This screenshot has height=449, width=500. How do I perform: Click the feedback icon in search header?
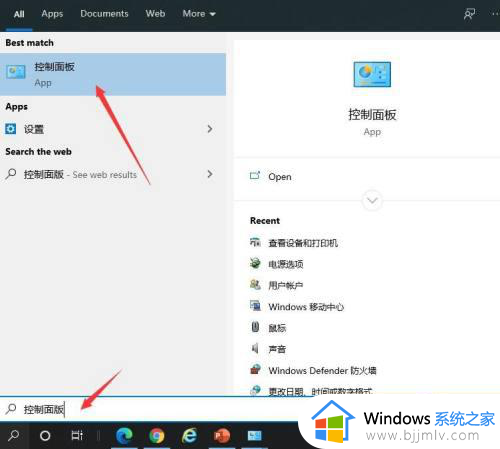[469, 14]
